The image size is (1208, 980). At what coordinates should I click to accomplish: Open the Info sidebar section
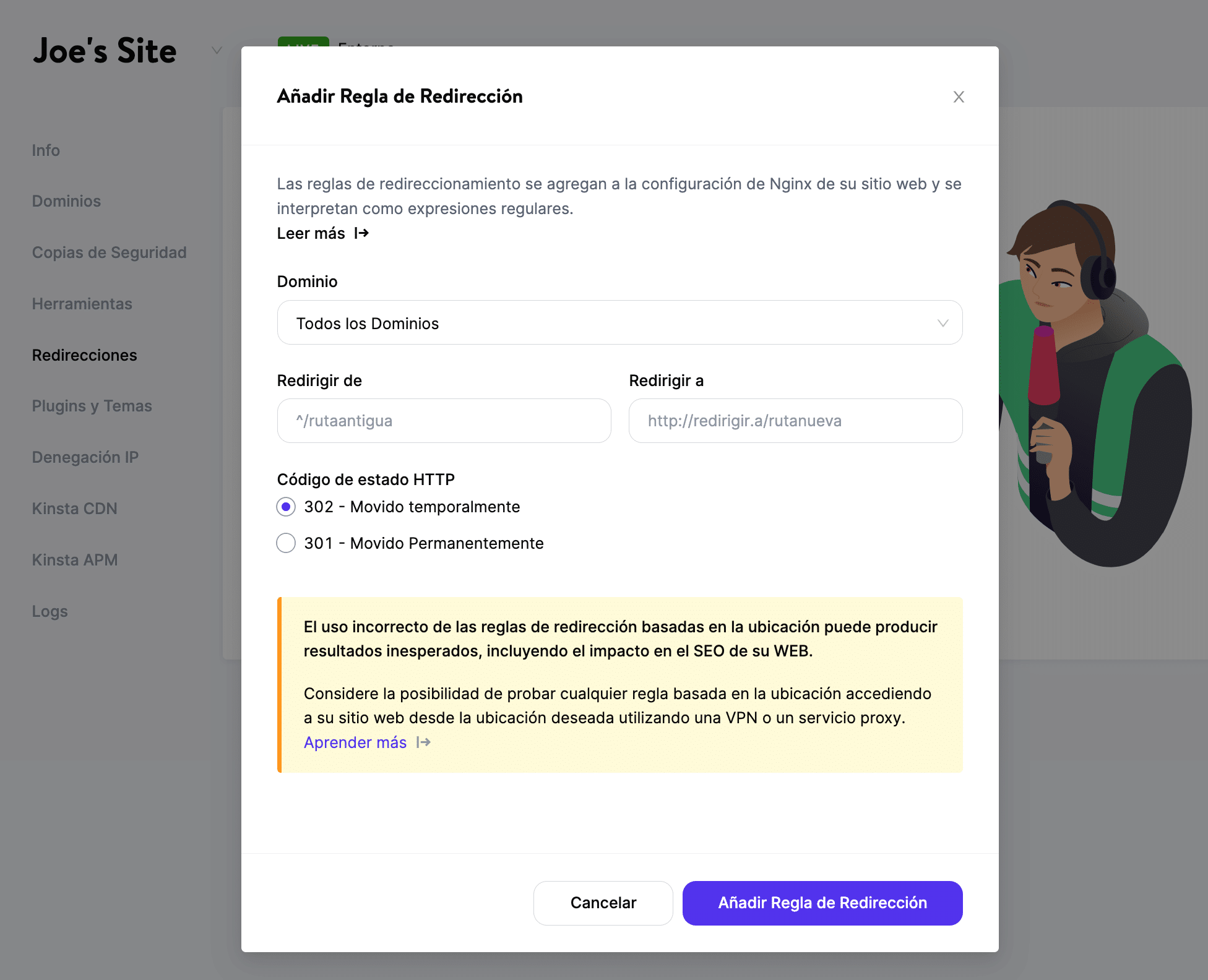(46, 150)
